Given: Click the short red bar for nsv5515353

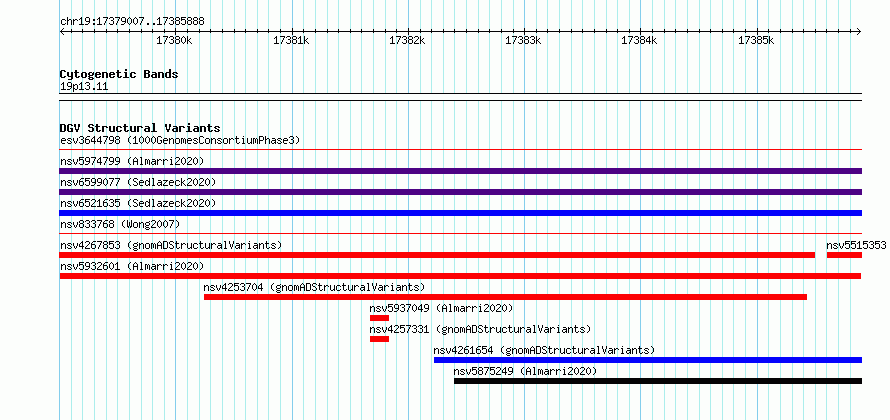Looking at the screenshot, I should pyautogui.click(x=844, y=255).
